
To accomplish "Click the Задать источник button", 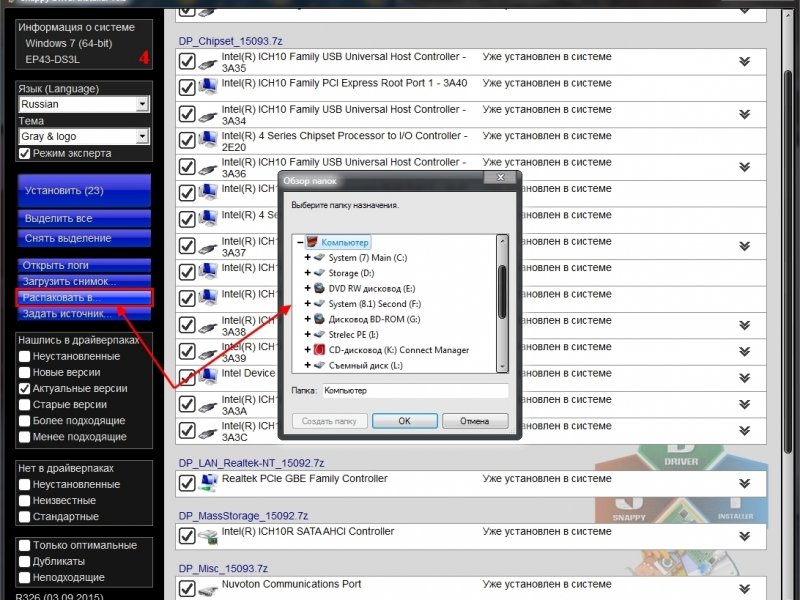I will 84,314.
